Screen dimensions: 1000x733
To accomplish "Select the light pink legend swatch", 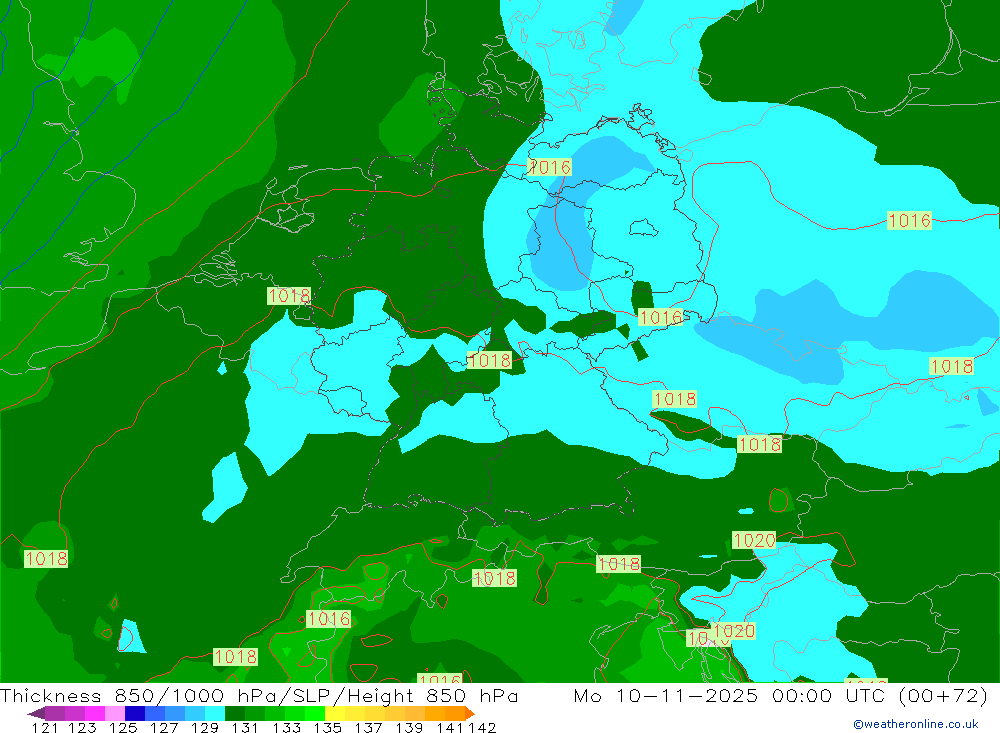I will click(115, 713).
